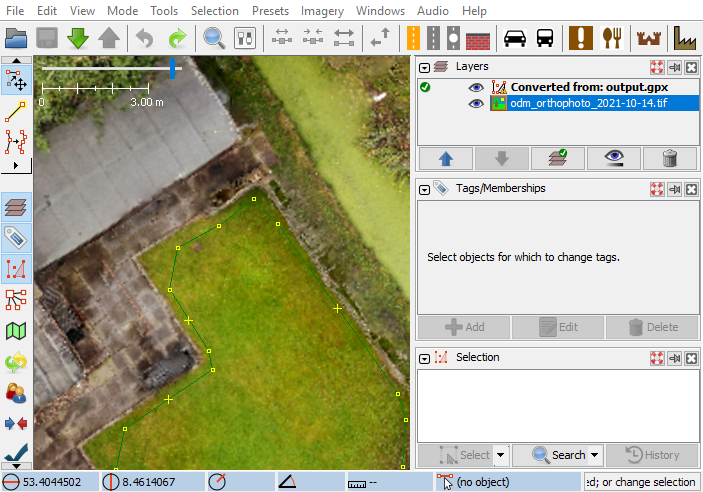Click the Redo arrow in the toolbar

click(177, 38)
